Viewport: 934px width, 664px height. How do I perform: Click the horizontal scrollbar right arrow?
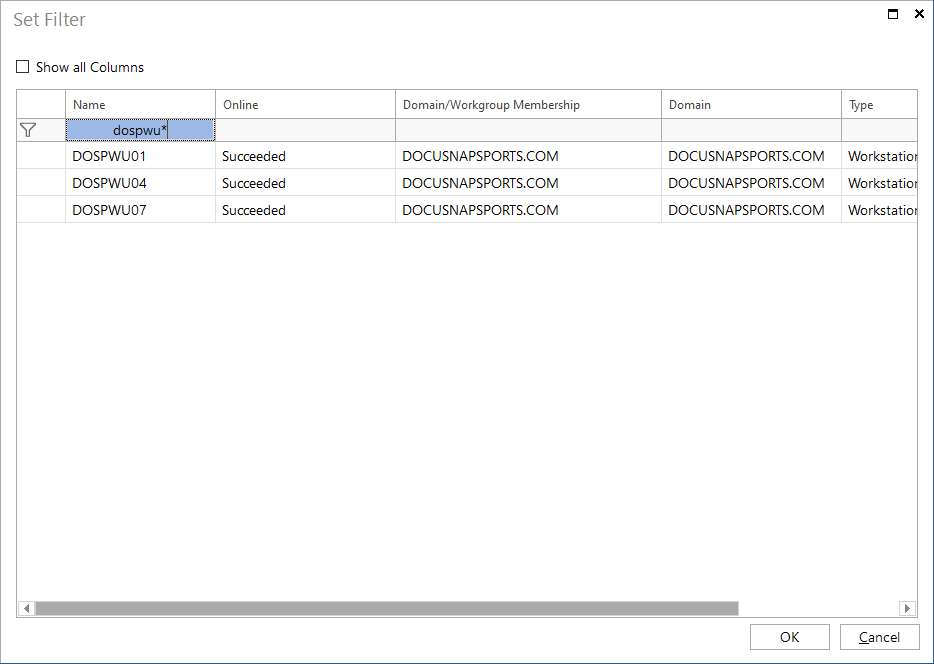[x=907, y=608]
